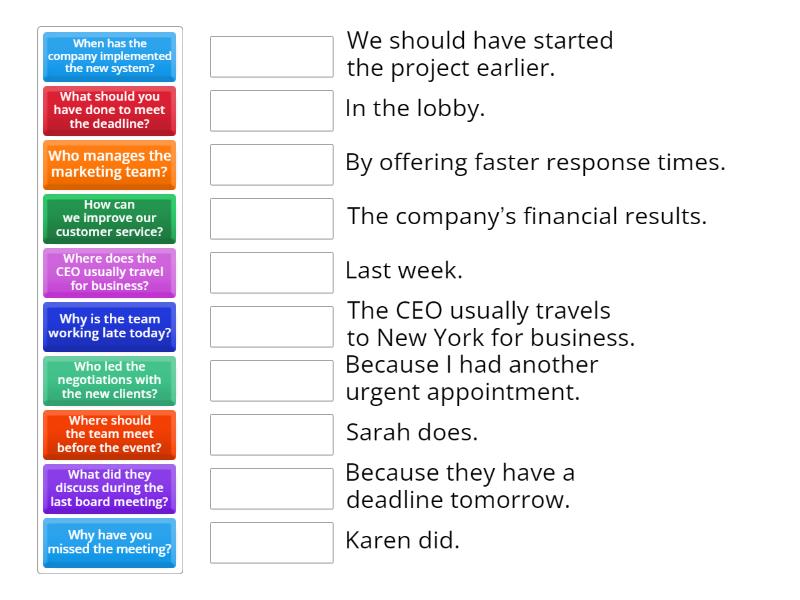Select the purple card about the CEO's business travel
This screenshot has width=800, height=600.
pyautogui.click(x=109, y=273)
